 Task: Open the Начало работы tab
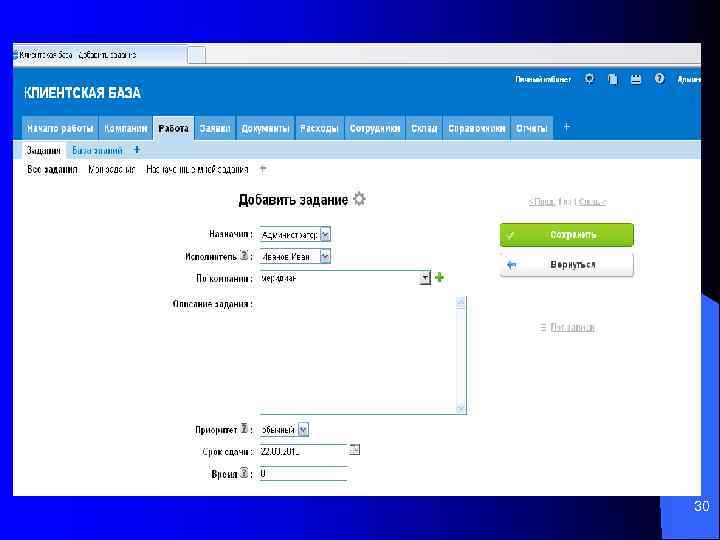coord(60,128)
